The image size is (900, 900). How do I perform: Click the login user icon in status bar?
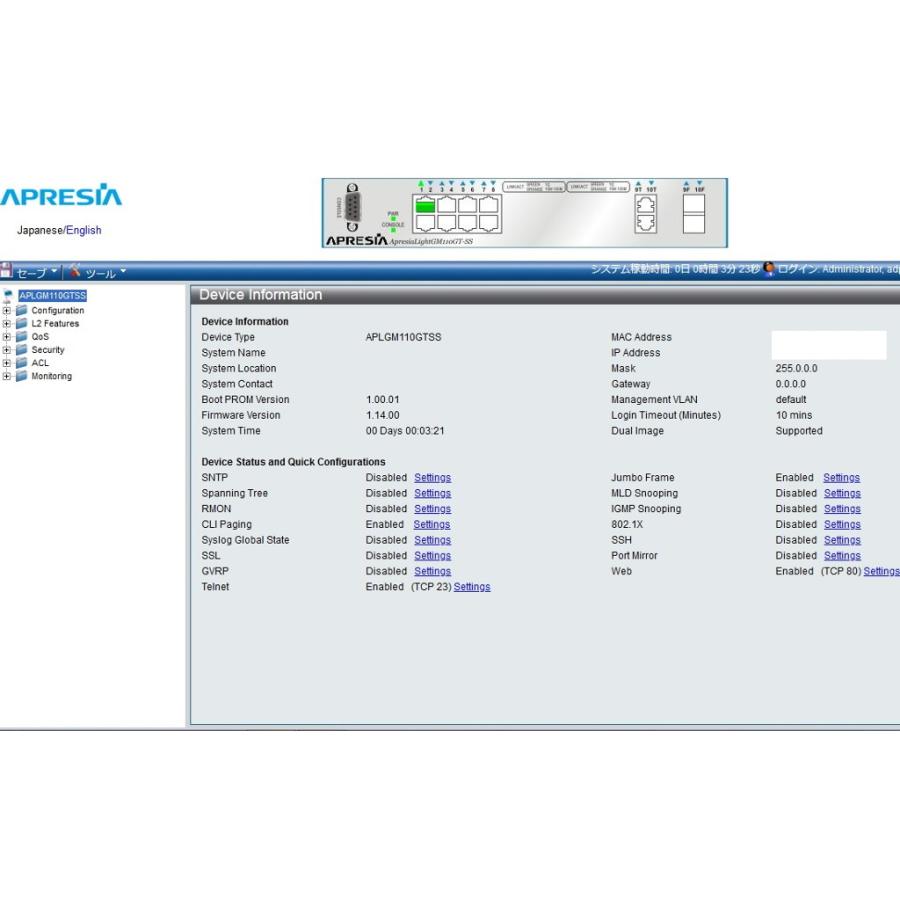point(769,269)
